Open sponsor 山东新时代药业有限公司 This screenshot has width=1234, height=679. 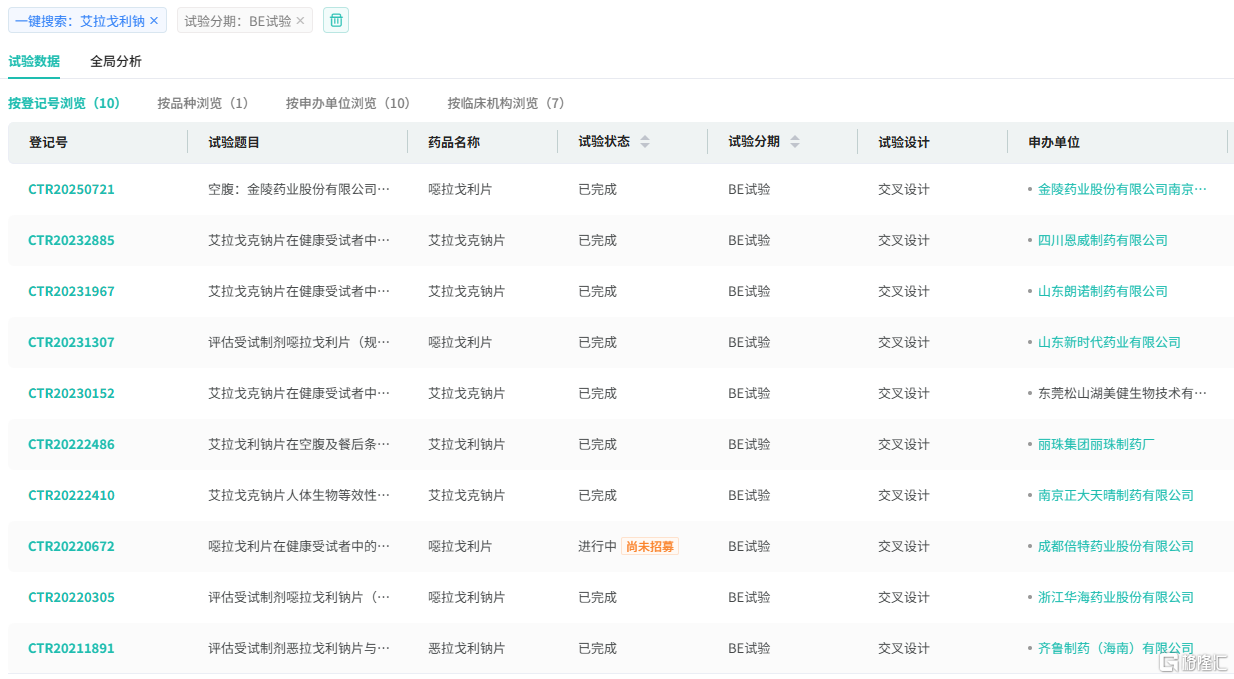tap(1109, 342)
